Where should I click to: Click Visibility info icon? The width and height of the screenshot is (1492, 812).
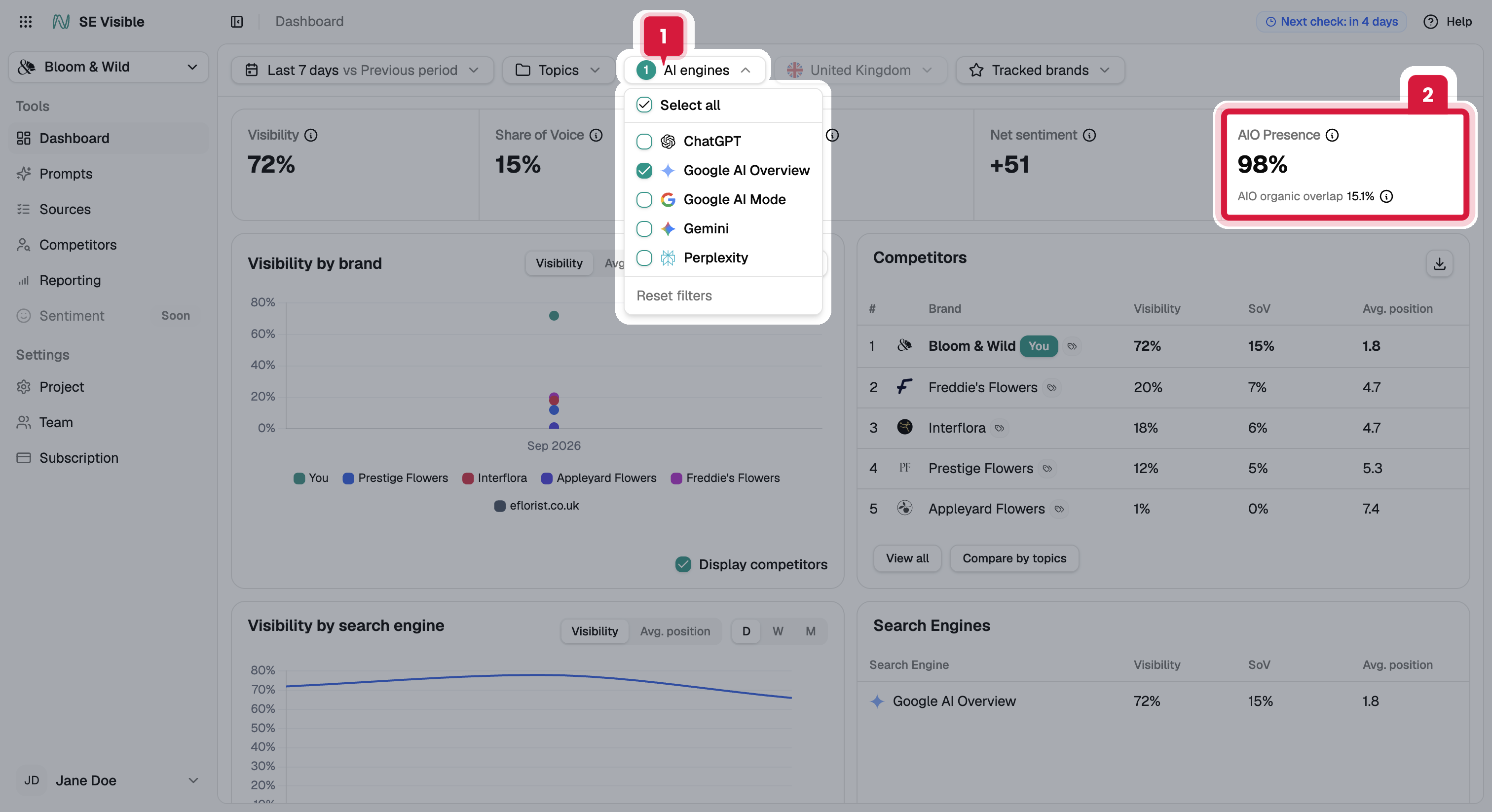(x=311, y=135)
